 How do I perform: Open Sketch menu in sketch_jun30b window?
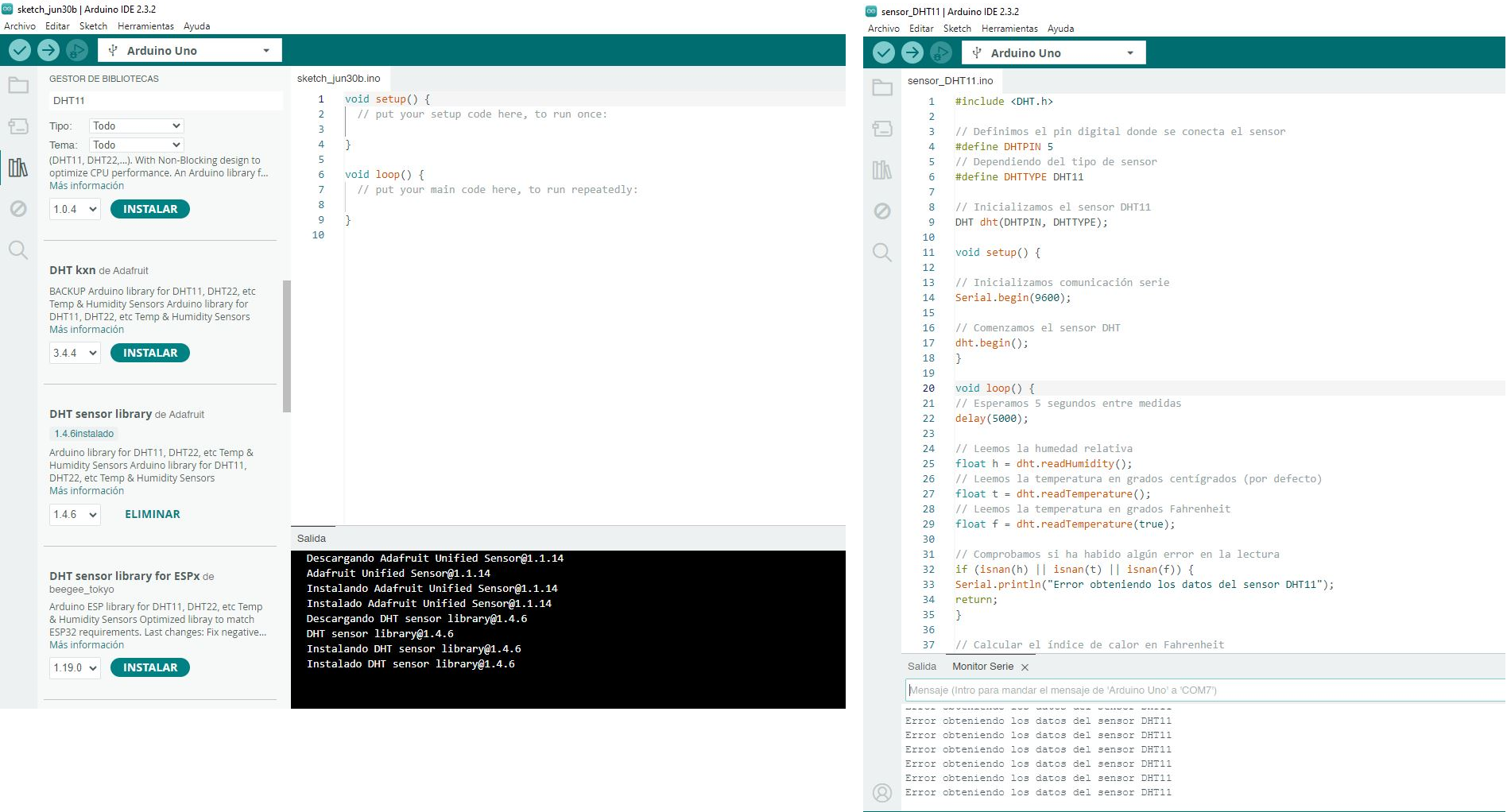tap(93, 26)
